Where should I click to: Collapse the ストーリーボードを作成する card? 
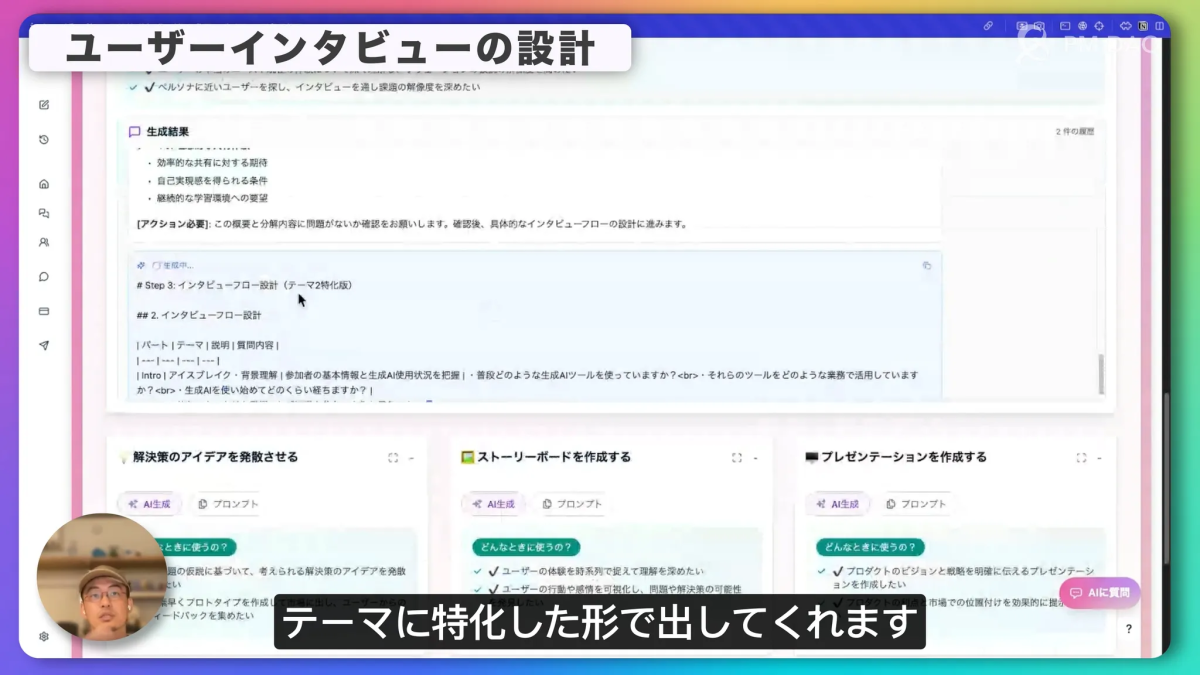pyautogui.click(x=756, y=458)
